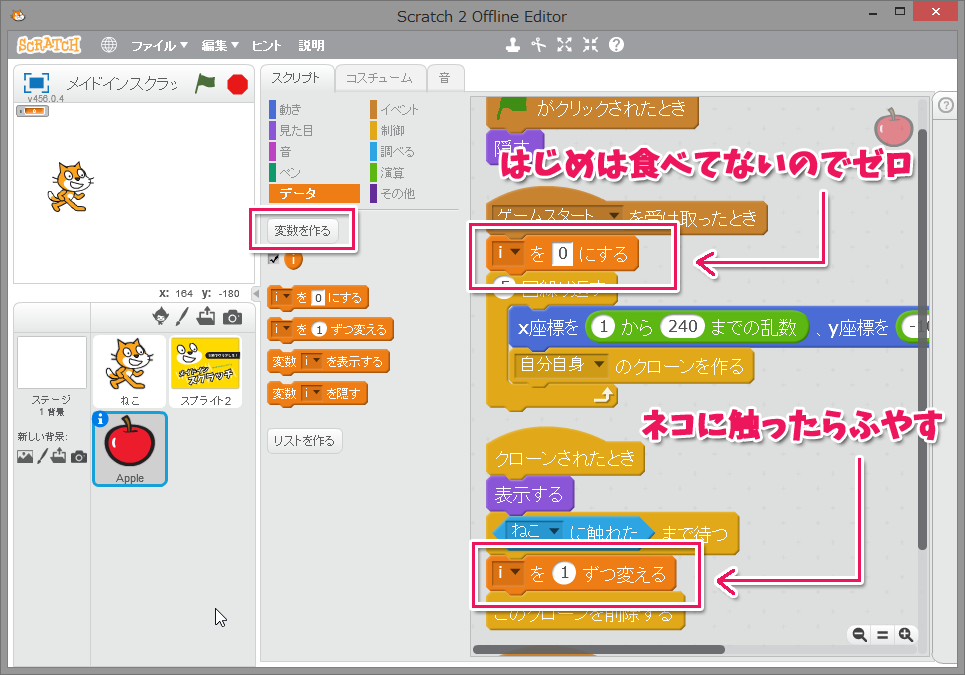Screen dimensions: 965x675
Task: Click value 0 field in script block
Action: tap(563, 254)
